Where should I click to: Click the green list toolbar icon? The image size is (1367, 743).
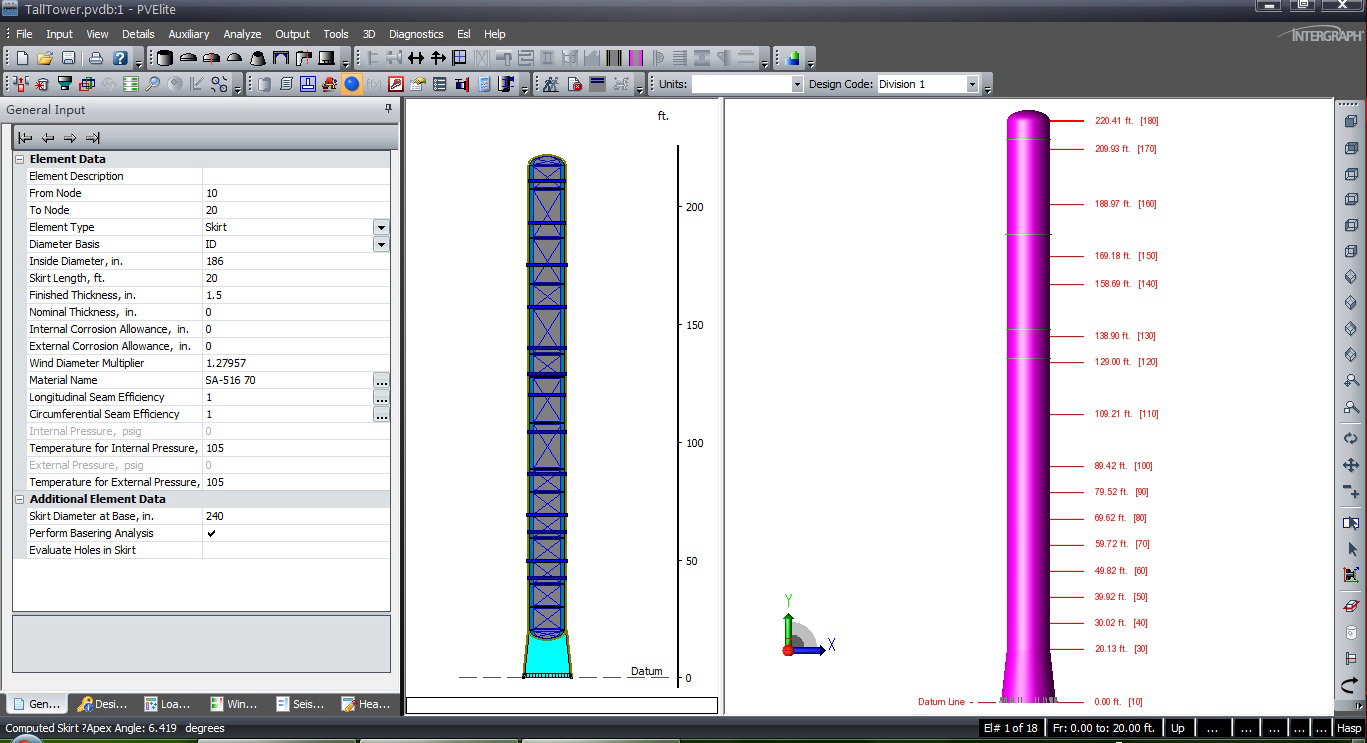[x=130, y=84]
